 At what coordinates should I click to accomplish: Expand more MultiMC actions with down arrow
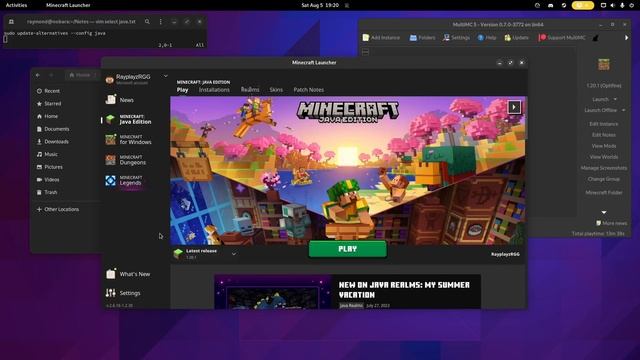604,212
